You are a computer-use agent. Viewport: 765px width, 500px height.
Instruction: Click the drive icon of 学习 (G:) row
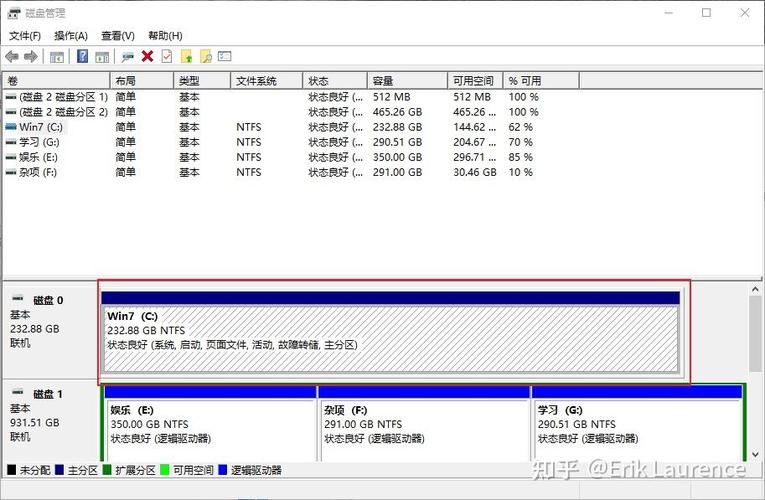11,142
